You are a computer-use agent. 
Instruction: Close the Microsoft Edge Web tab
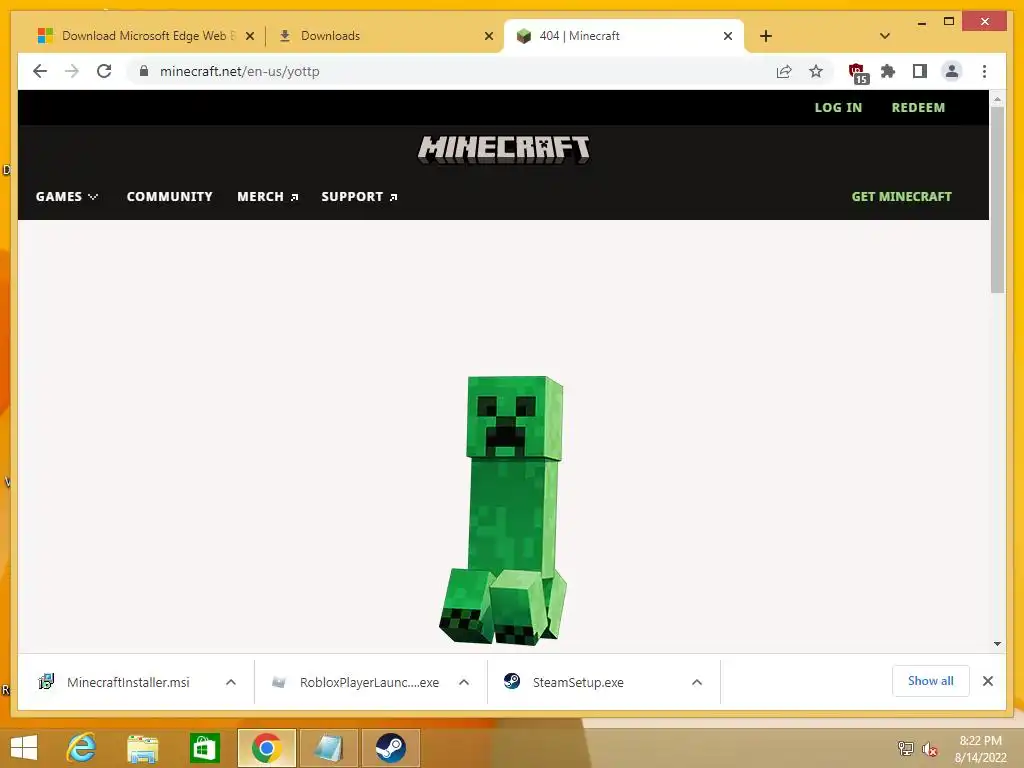(249, 36)
